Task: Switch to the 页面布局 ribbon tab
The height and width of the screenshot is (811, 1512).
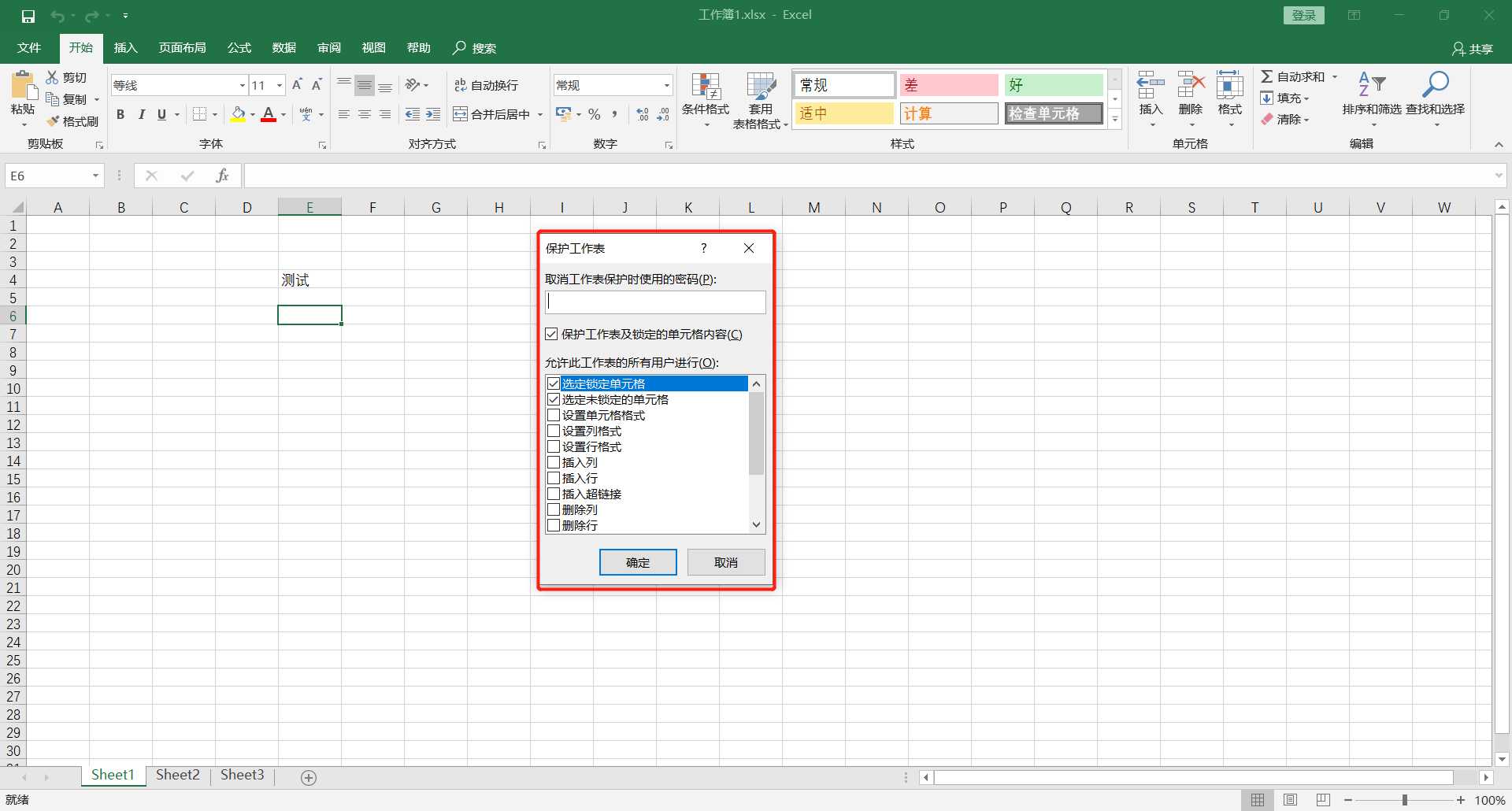Action: pos(182,48)
